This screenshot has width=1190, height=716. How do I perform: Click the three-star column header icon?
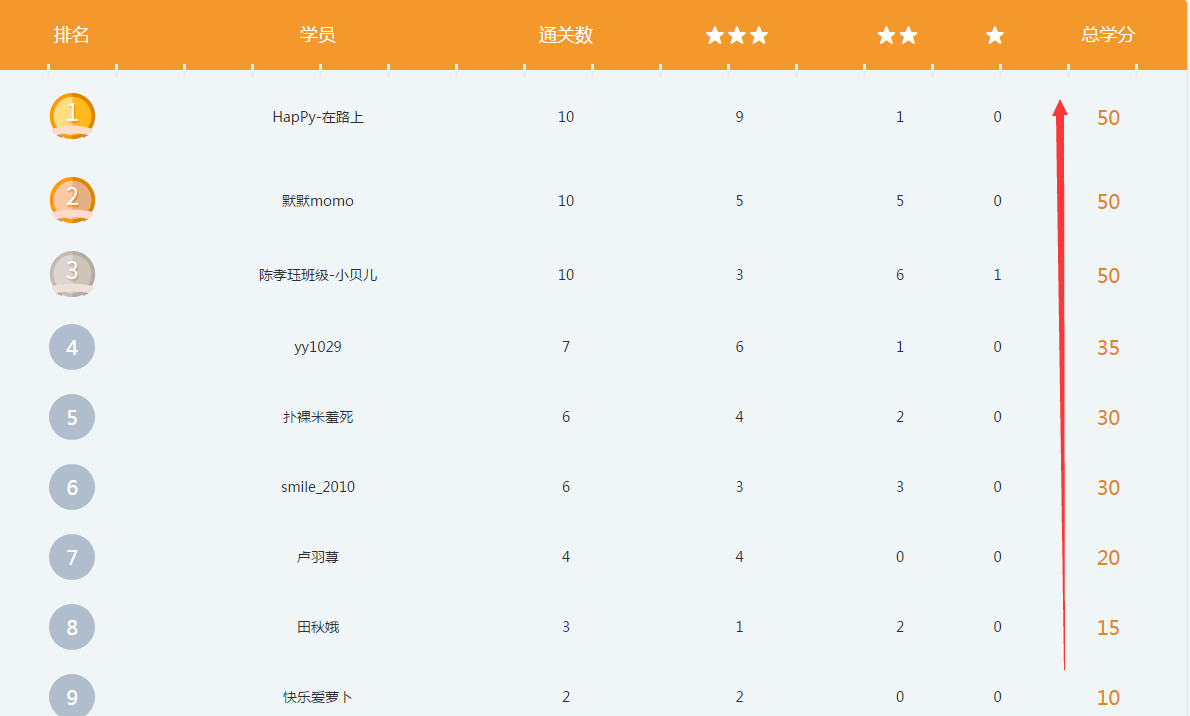737,36
